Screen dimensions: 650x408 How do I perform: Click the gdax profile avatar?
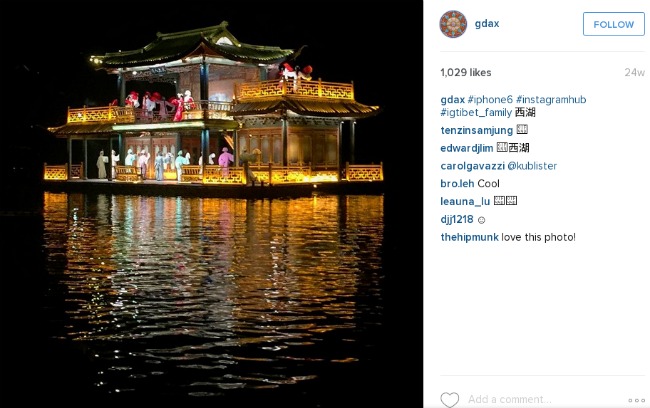(453, 24)
